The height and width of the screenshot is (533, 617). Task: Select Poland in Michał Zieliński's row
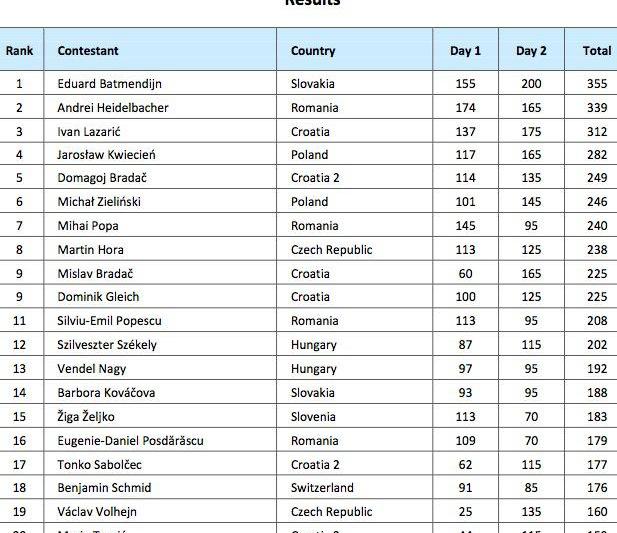click(309, 202)
